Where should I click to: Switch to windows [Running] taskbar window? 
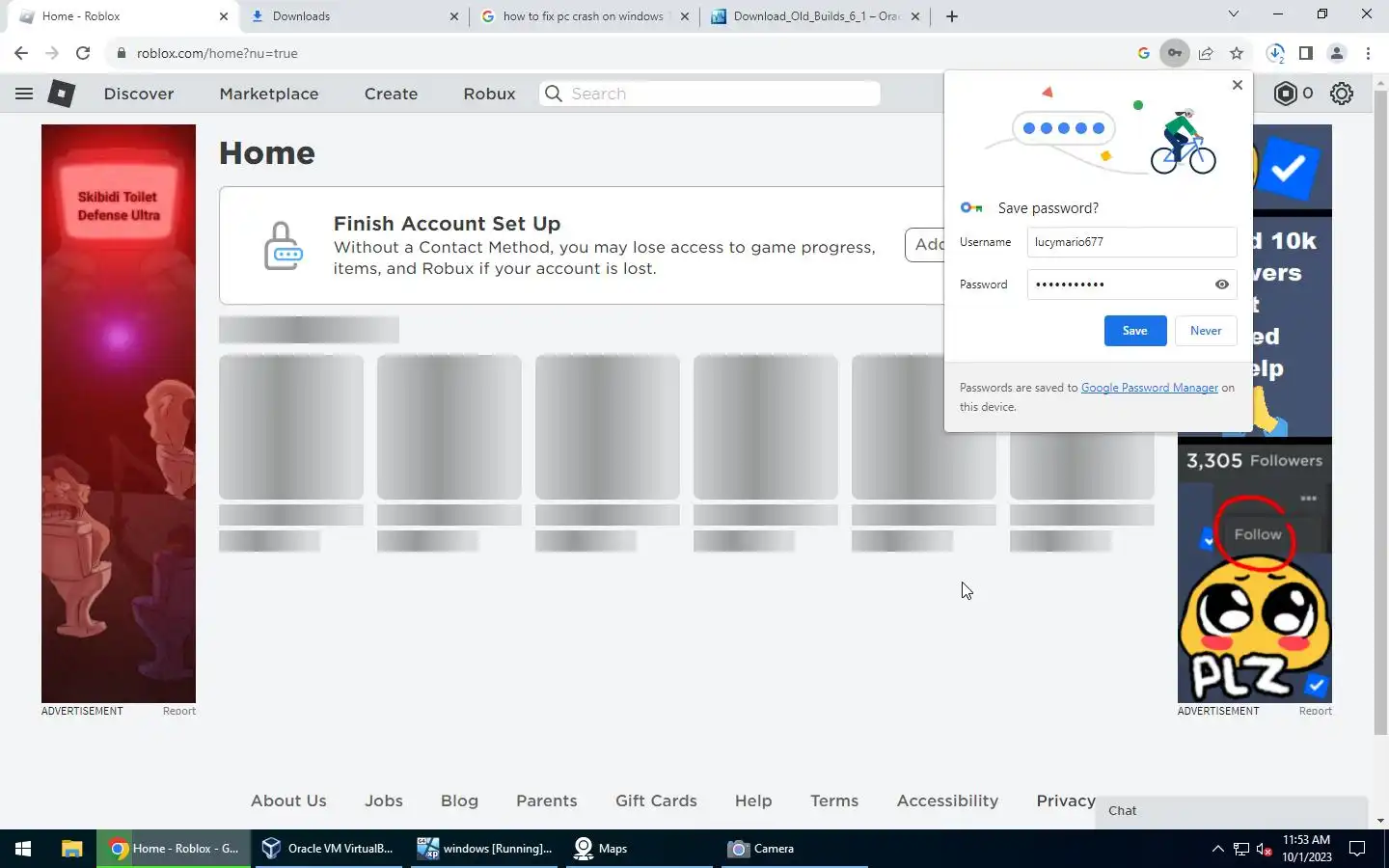(484, 849)
